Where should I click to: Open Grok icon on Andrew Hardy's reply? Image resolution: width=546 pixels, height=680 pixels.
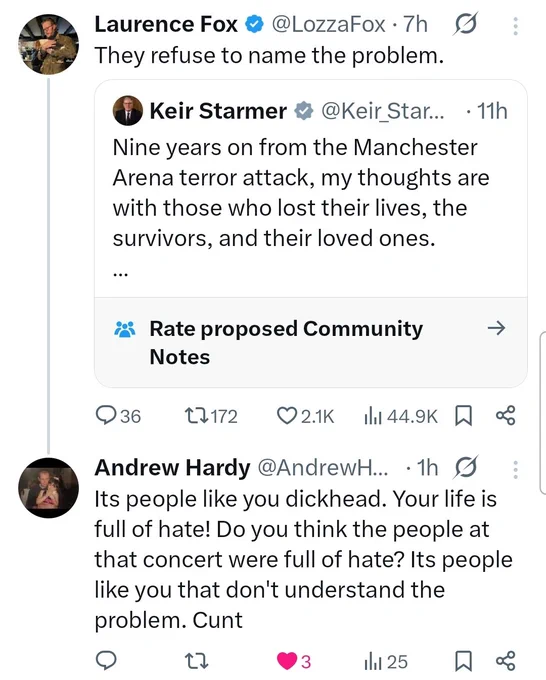[x=466, y=467]
